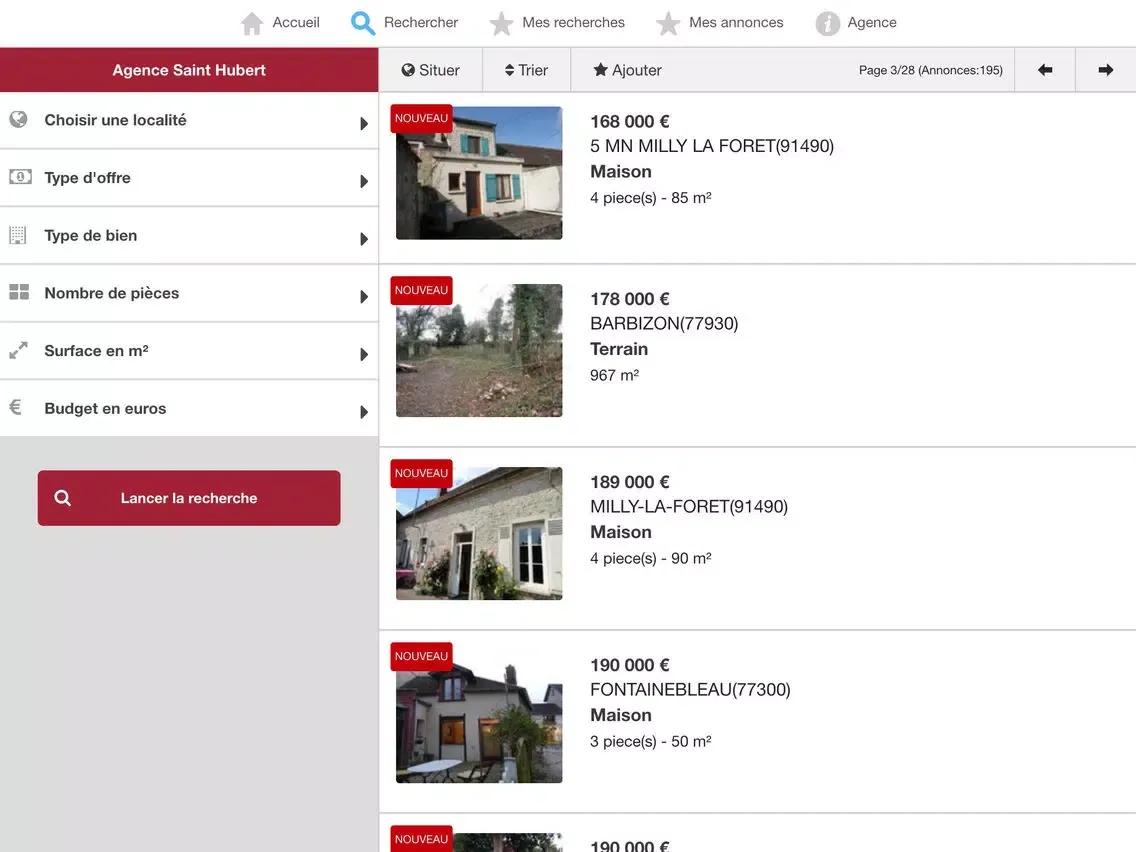The height and width of the screenshot is (852, 1136).
Task: Select Type d'offre label
Action: coord(88,178)
